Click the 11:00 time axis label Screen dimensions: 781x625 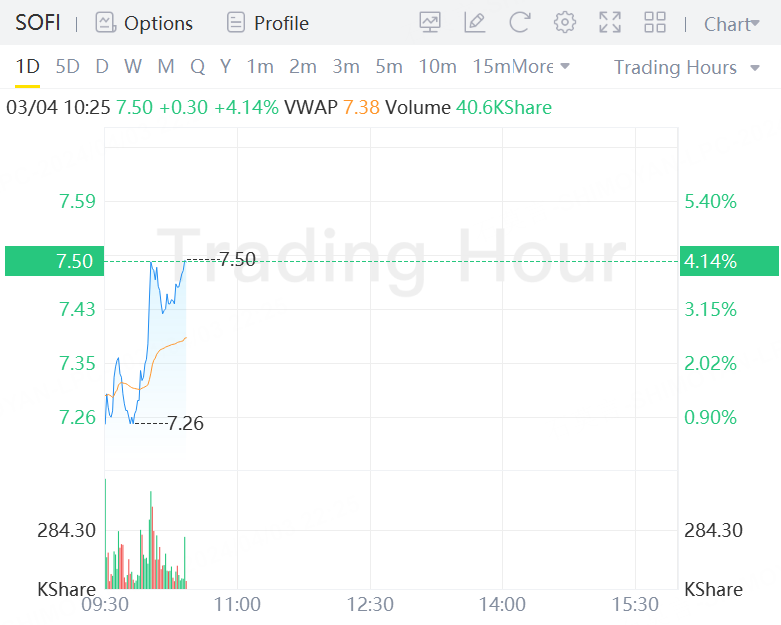pos(237,605)
